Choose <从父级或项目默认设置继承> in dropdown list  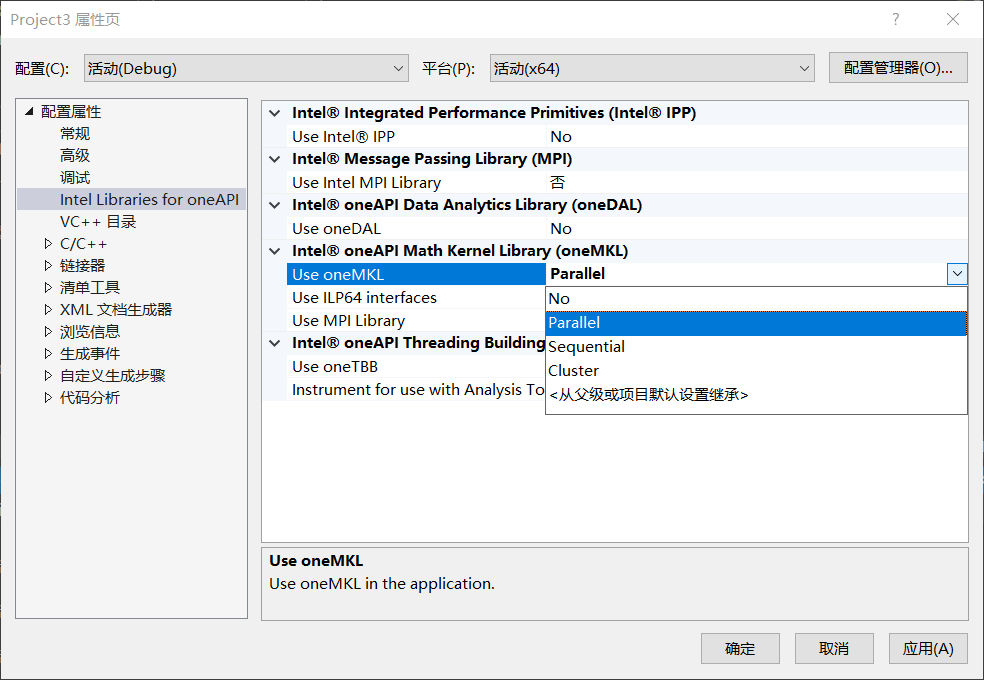(x=756, y=395)
